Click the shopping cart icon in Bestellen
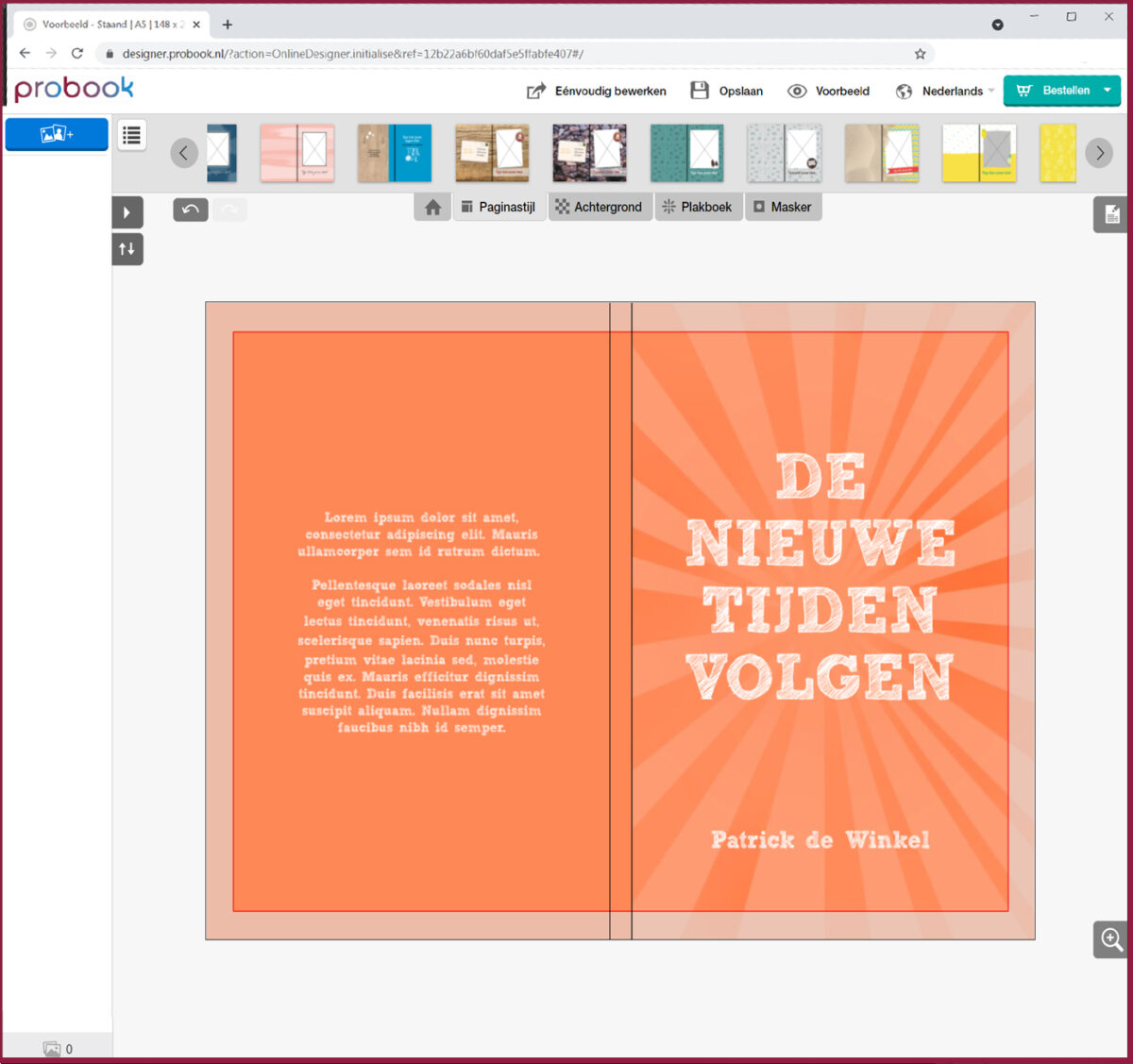 1026,90
